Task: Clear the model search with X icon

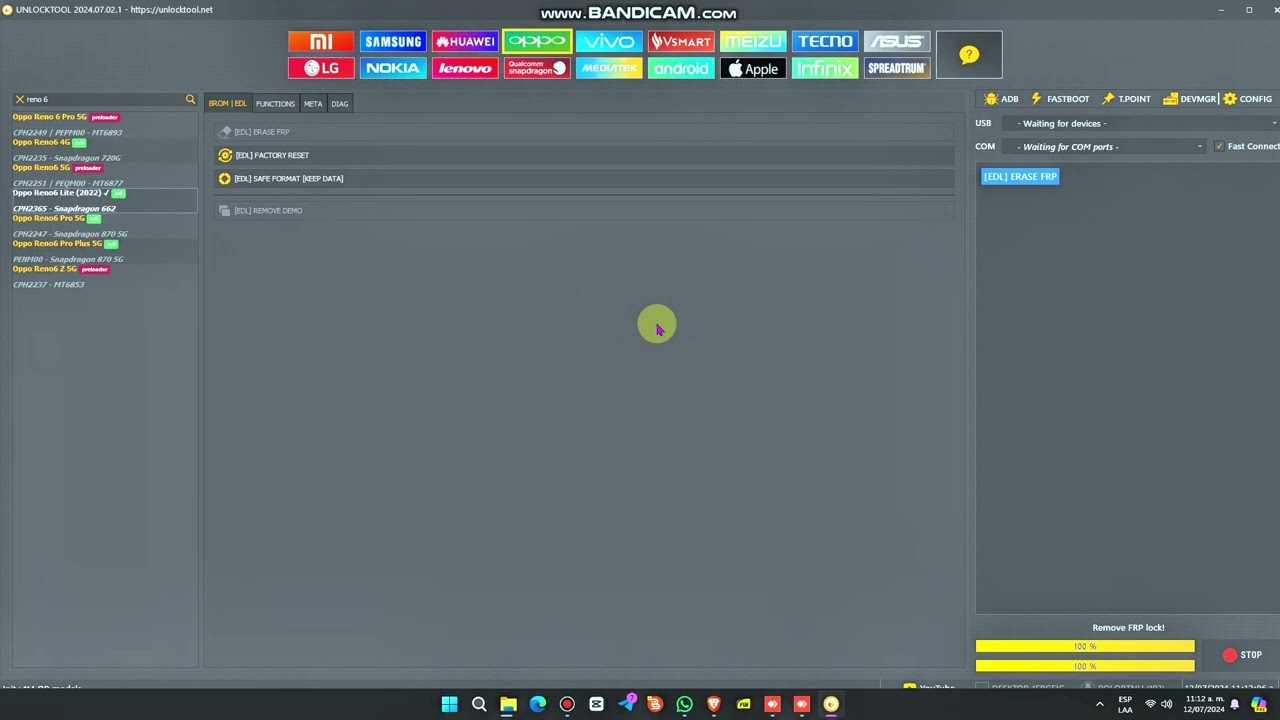Action: [19, 99]
